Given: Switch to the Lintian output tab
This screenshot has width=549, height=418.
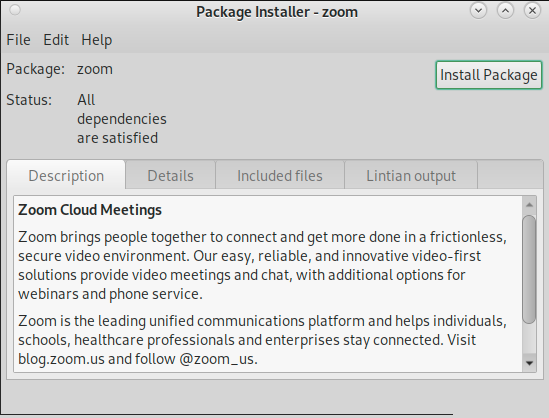Looking at the screenshot, I should click(411, 175).
